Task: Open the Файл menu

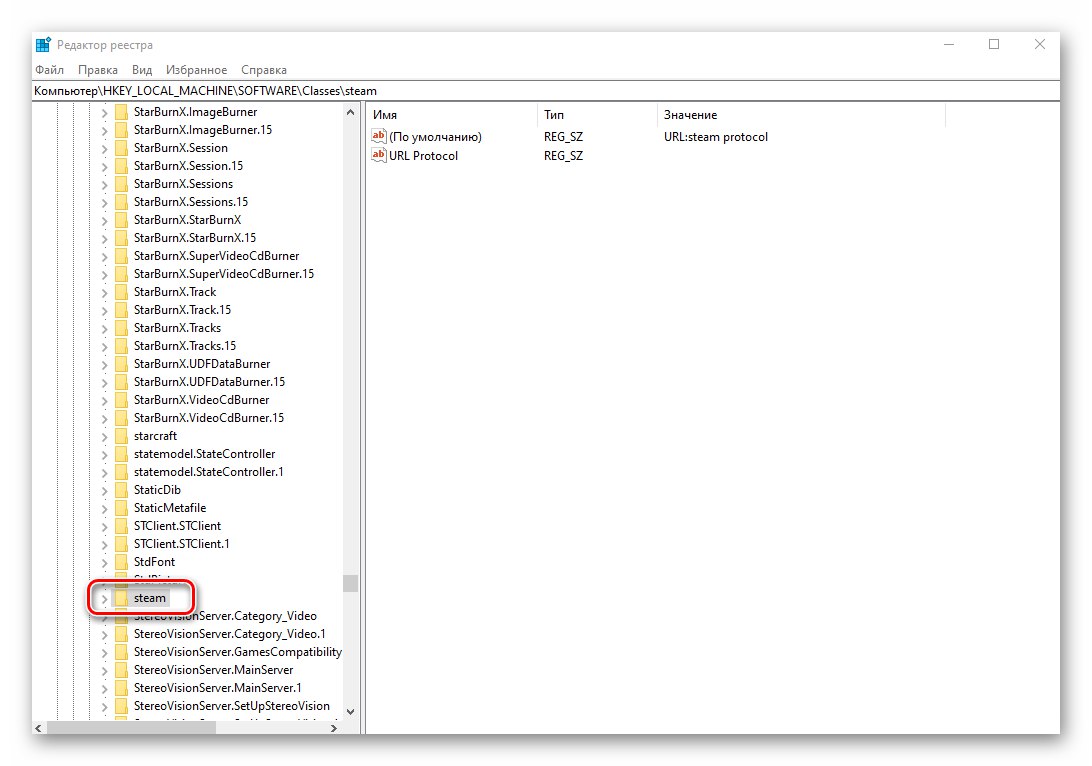Action: pos(49,69)
